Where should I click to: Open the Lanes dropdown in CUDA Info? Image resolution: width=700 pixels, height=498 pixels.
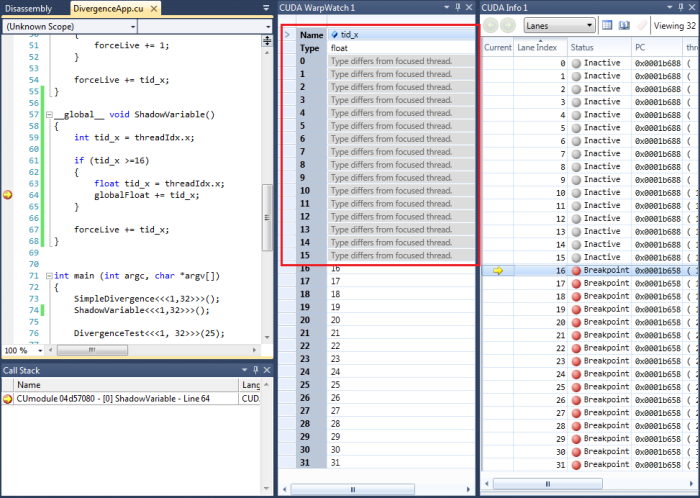tap(588, 25)
